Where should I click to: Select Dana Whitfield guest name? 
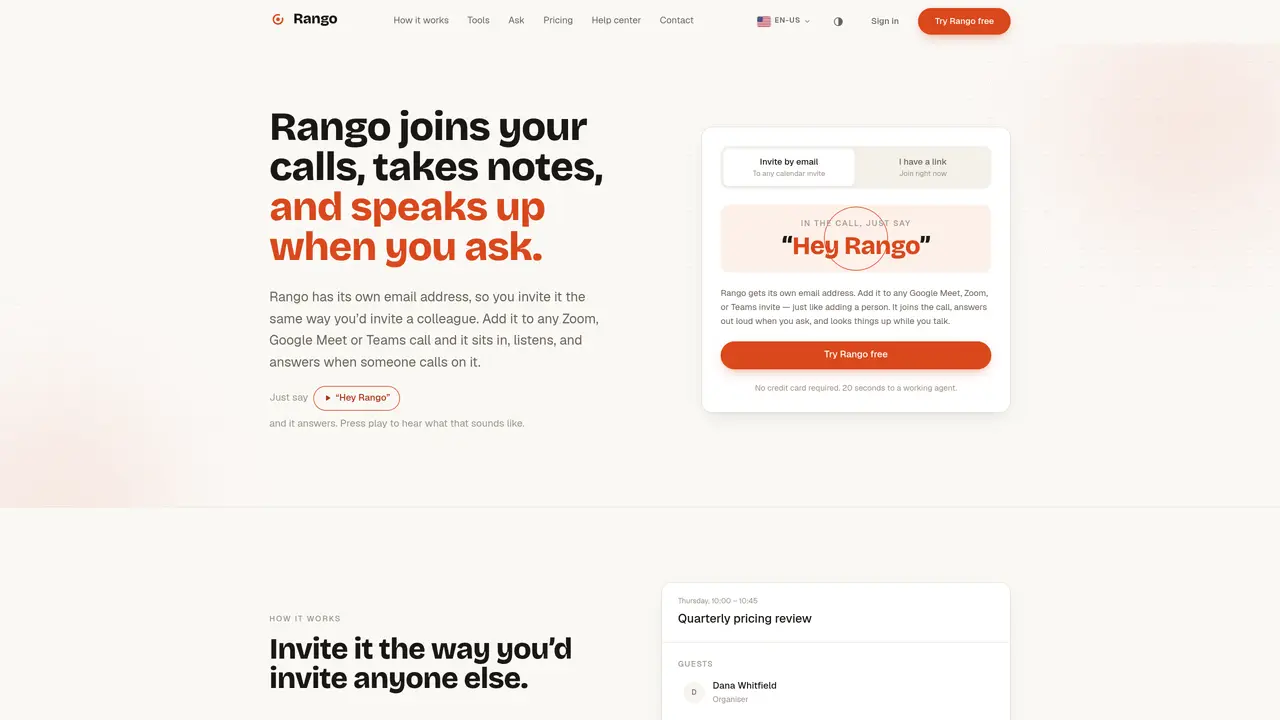click(745, 686)
